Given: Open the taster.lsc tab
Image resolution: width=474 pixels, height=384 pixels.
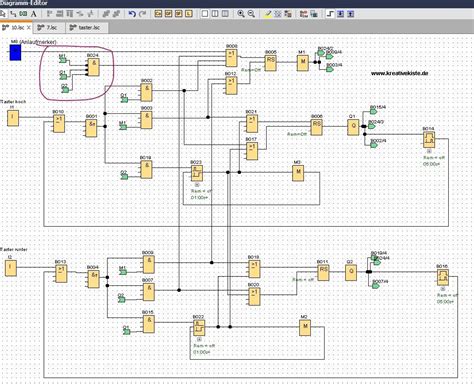Looking at the screenshot, I should click(85, 28).
